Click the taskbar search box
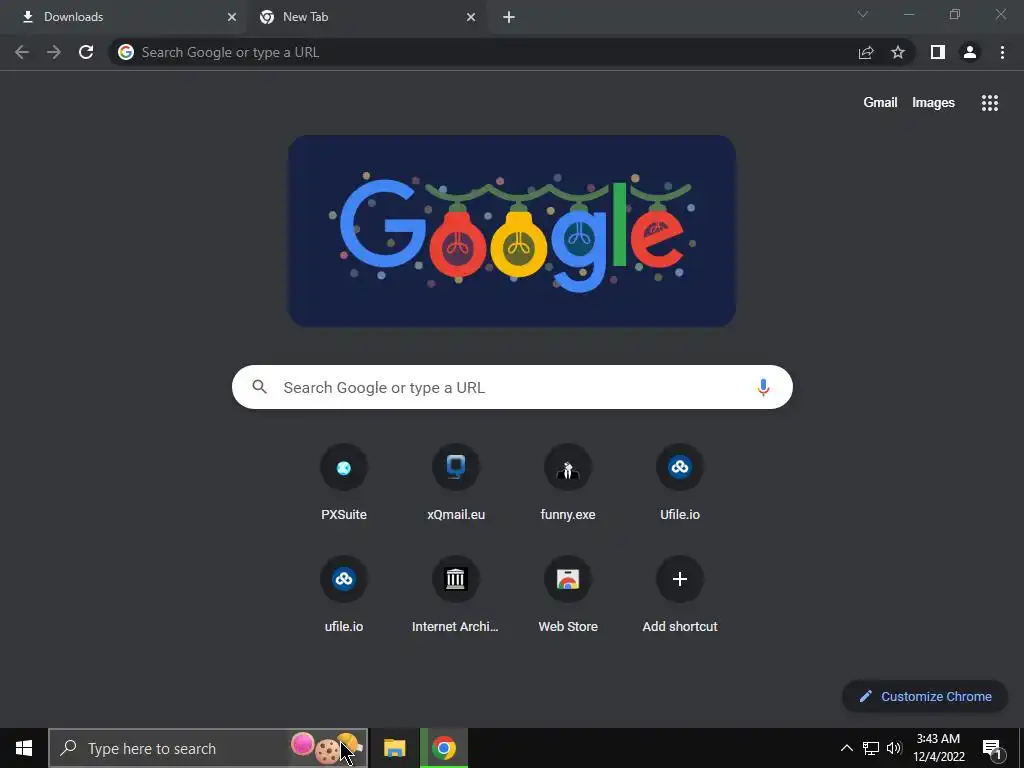The width and height of the screenshot is (1024, 768). [208, 748]
